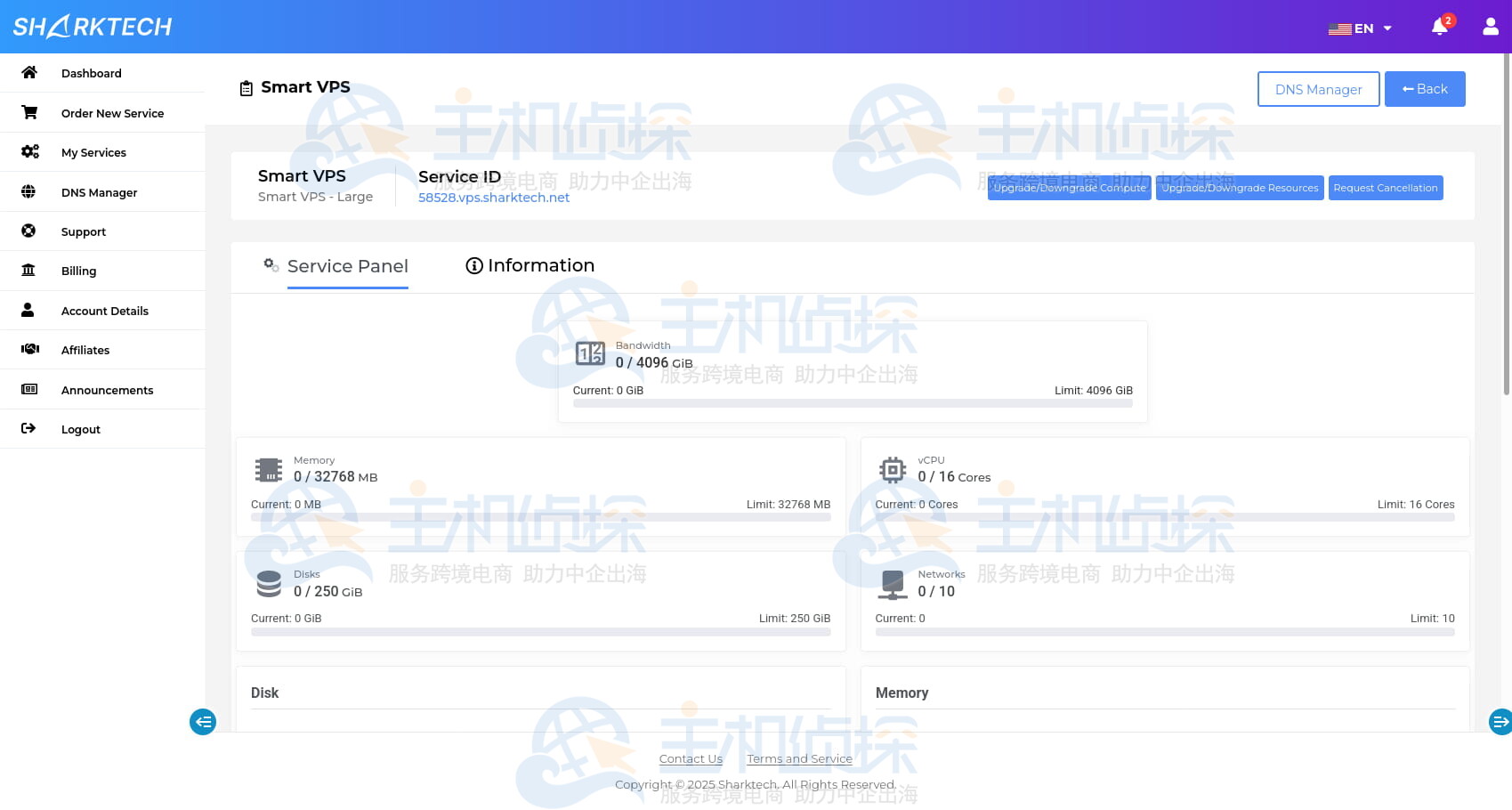The height and width of the screenshot is (810, 1512).
Task: Click Upgrade/Downgrade Compute button
Action: click(1070, 188)
